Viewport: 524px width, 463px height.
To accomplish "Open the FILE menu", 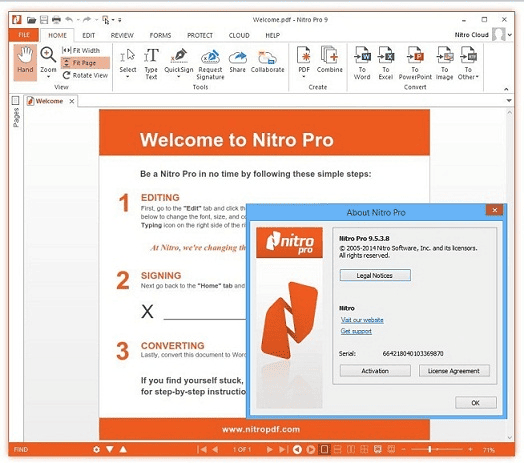I will coord(24,35).
